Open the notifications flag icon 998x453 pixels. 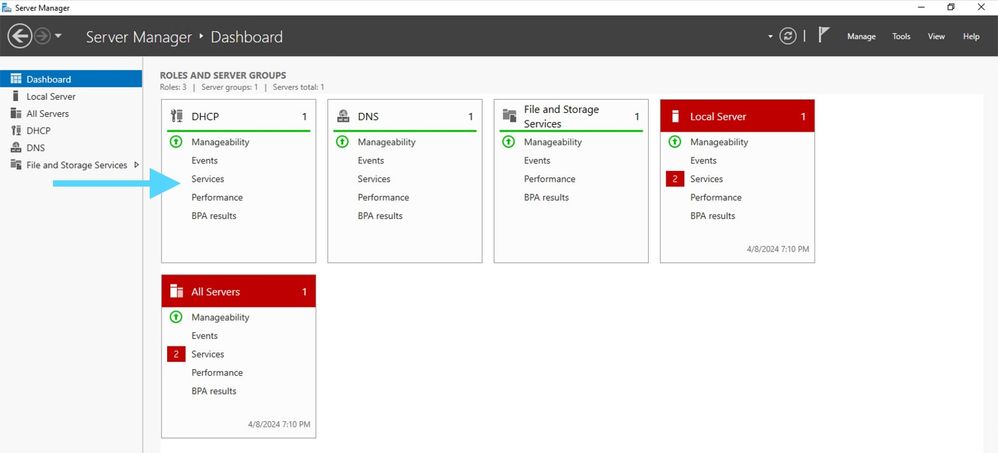(824, 36)
